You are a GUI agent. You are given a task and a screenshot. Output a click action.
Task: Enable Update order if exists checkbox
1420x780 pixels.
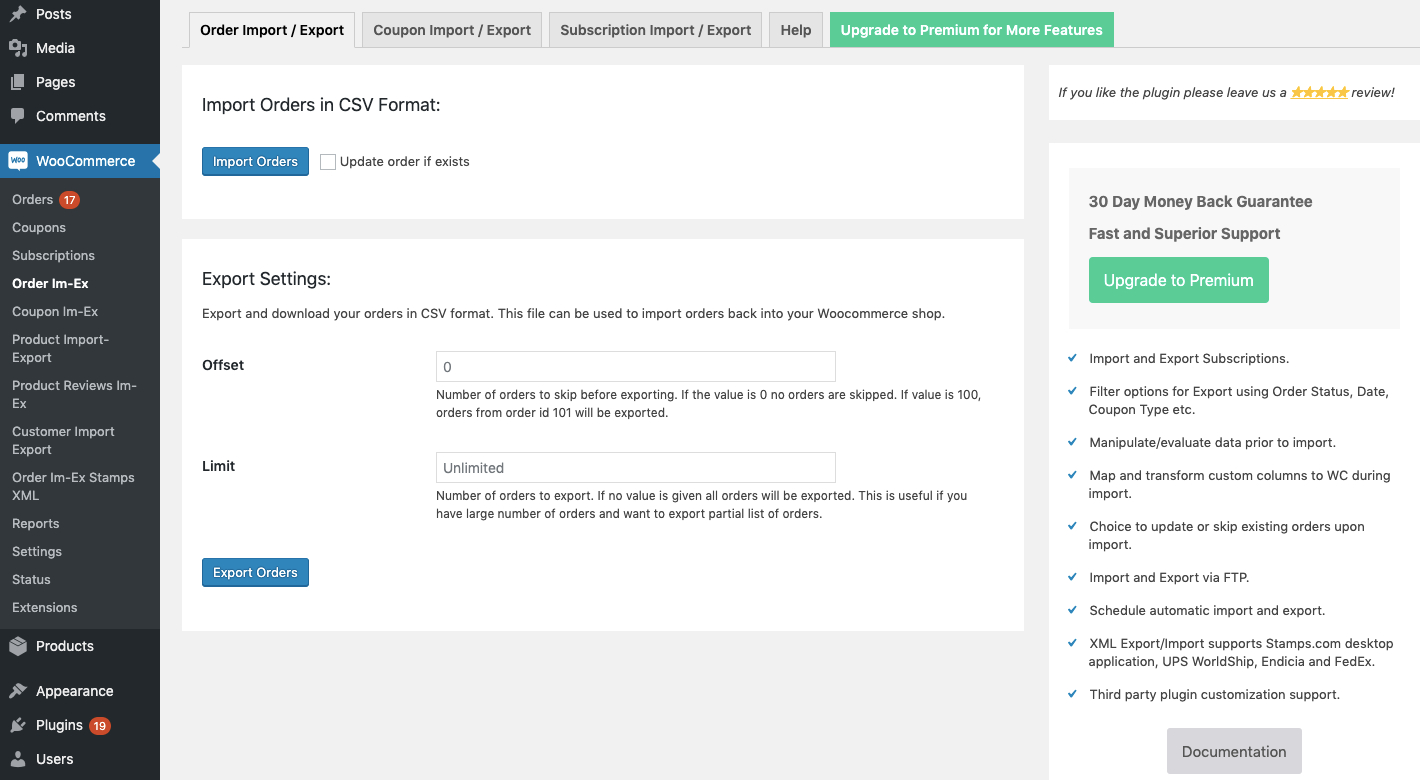pos(328,162)
